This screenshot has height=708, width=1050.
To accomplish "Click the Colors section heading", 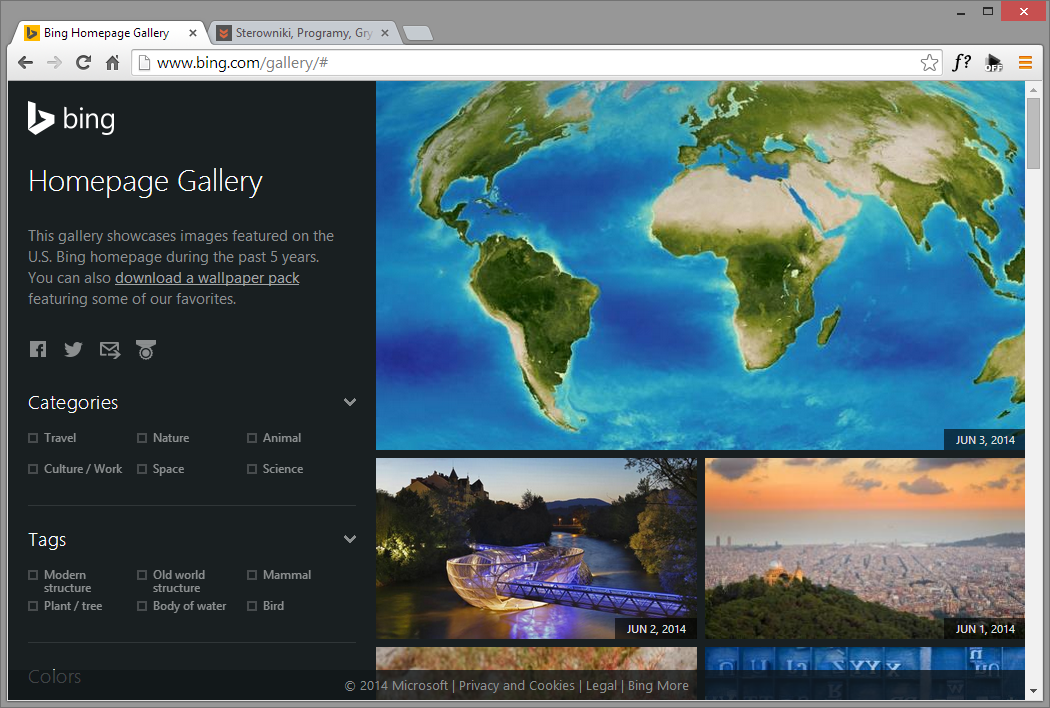I will [x=54, y=677].
